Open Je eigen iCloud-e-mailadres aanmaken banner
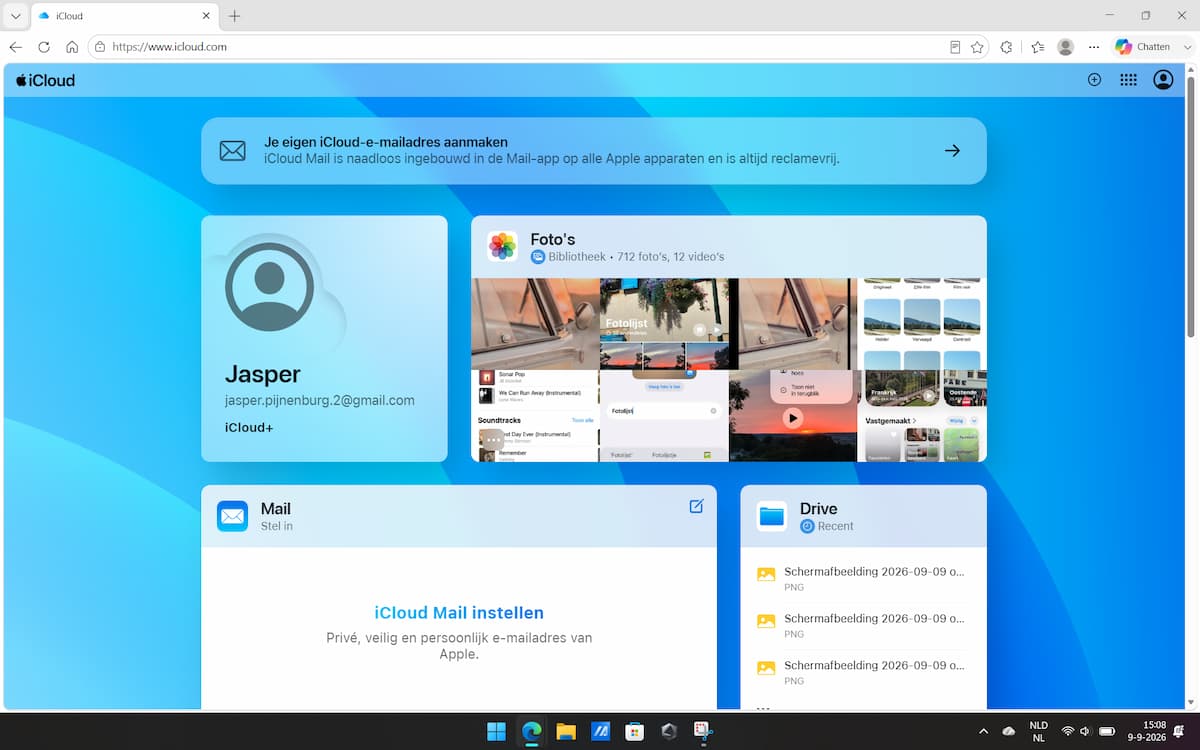Screen dimensions: 1200x750 pos(594,151)
